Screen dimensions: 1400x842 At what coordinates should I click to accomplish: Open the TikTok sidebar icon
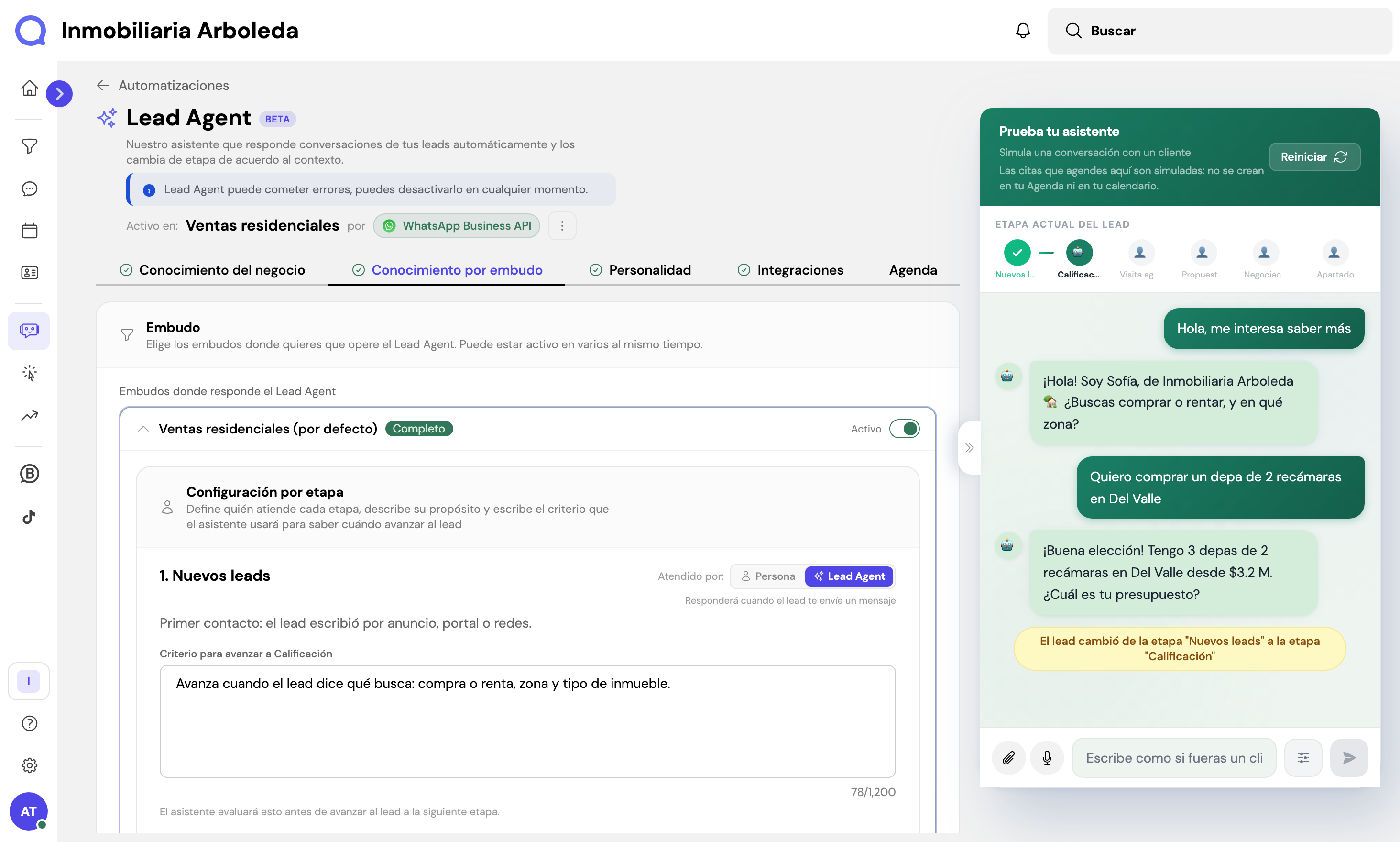(x=30, y=516)
